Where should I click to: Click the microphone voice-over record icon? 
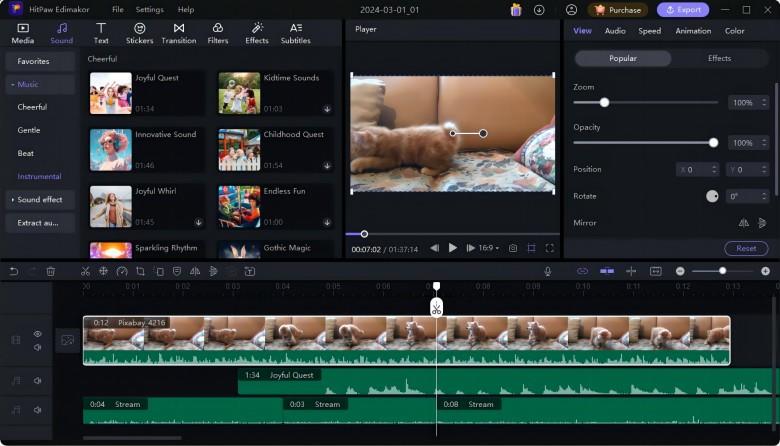(547, 271)
